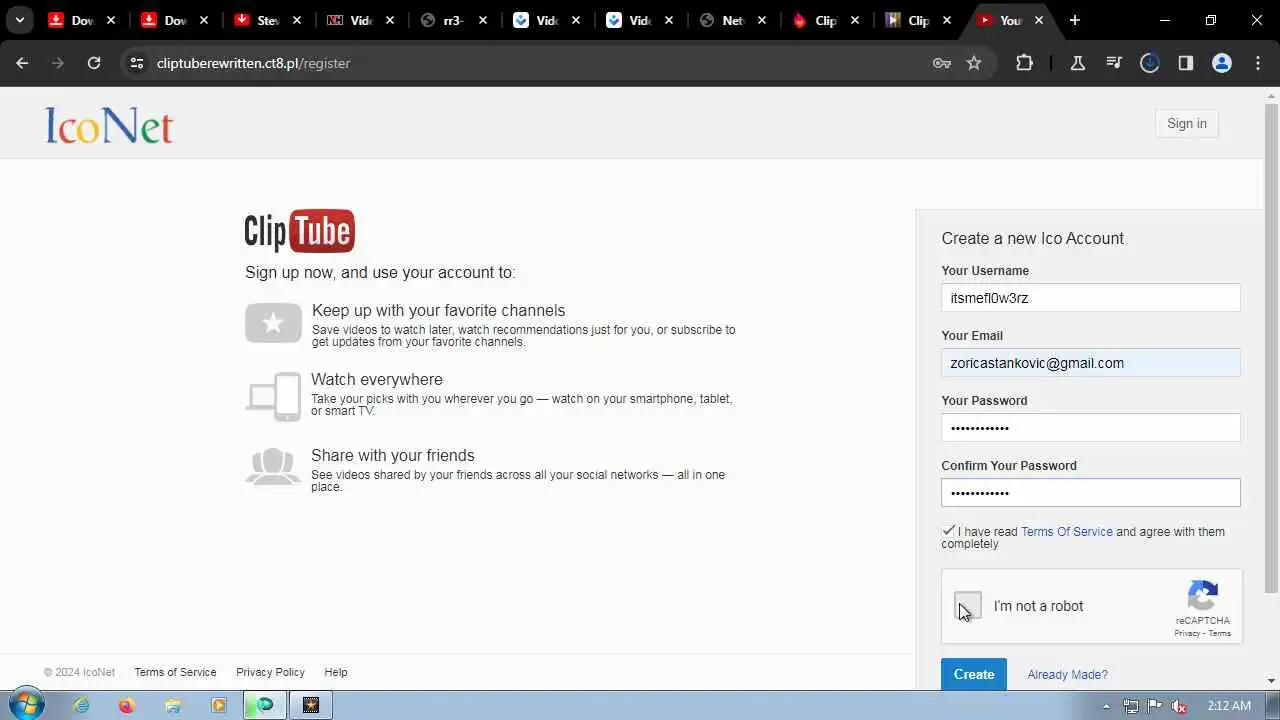Switch to the 'rr3-' tab
The width and height of the screenshot is (1280, 720).
(x=454, y=20)
